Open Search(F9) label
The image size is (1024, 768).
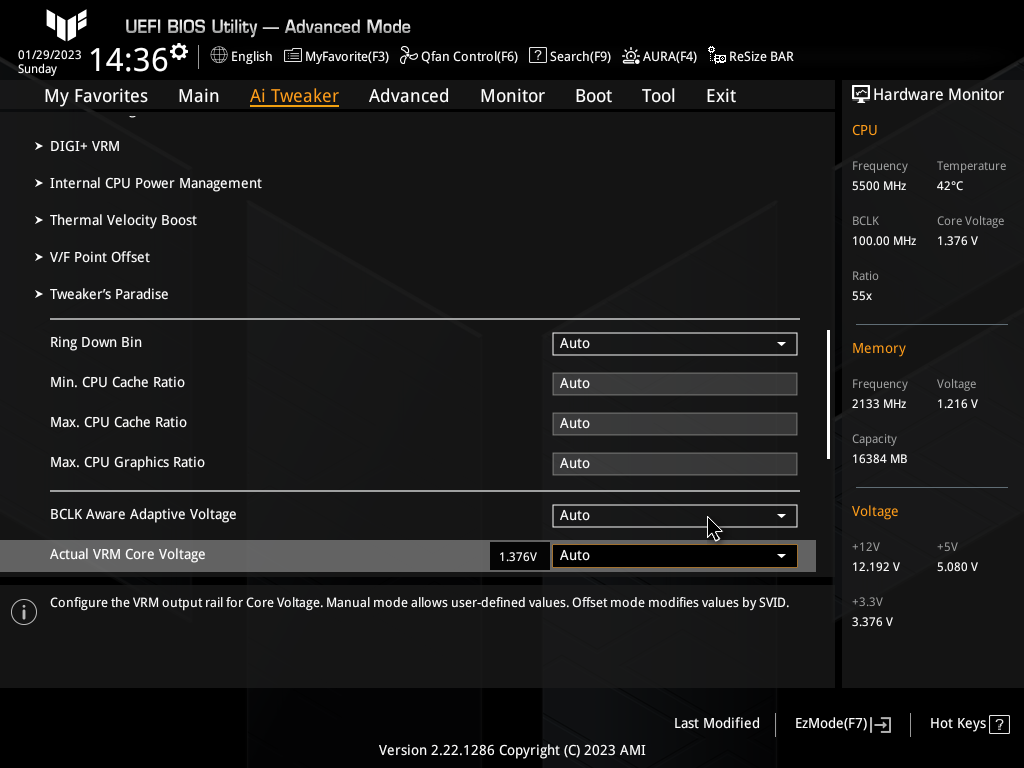(x=580, y=57)
